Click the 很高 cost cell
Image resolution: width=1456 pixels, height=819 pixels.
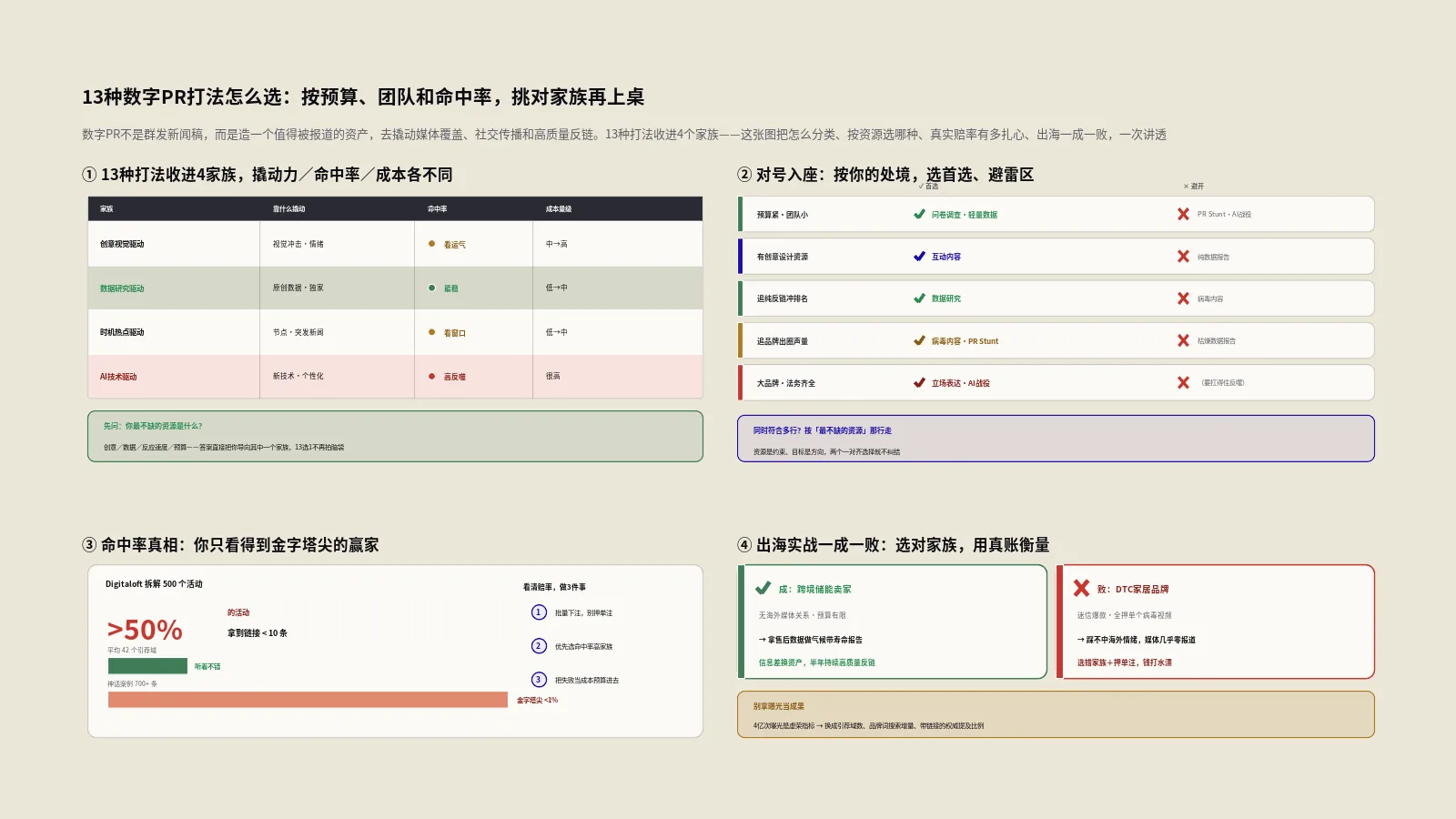(552, 376)
